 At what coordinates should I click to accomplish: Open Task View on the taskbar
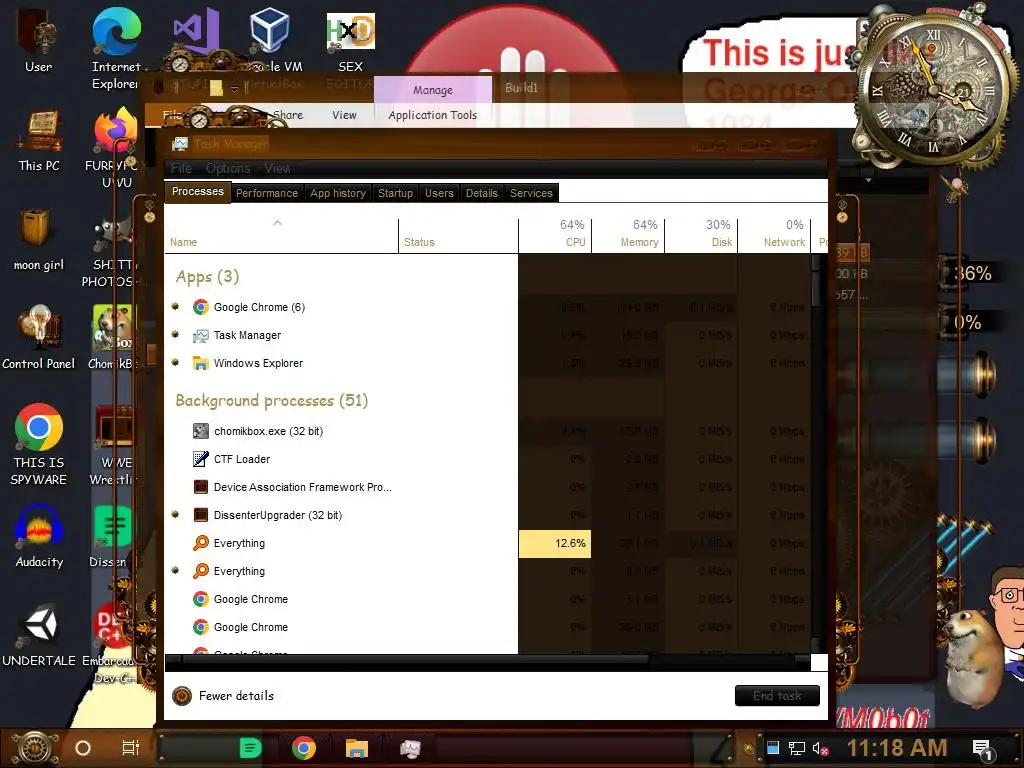[131, 748]
